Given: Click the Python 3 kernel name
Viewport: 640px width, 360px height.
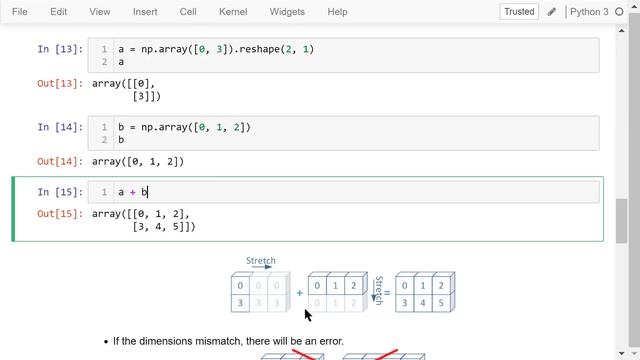Looking at the screenshot, I should [x=589, y=12].
